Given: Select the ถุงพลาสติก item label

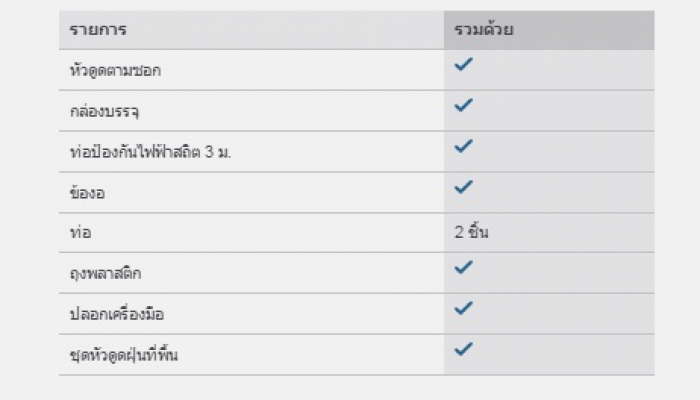Looking at the screenshot, I should (105, 273).
